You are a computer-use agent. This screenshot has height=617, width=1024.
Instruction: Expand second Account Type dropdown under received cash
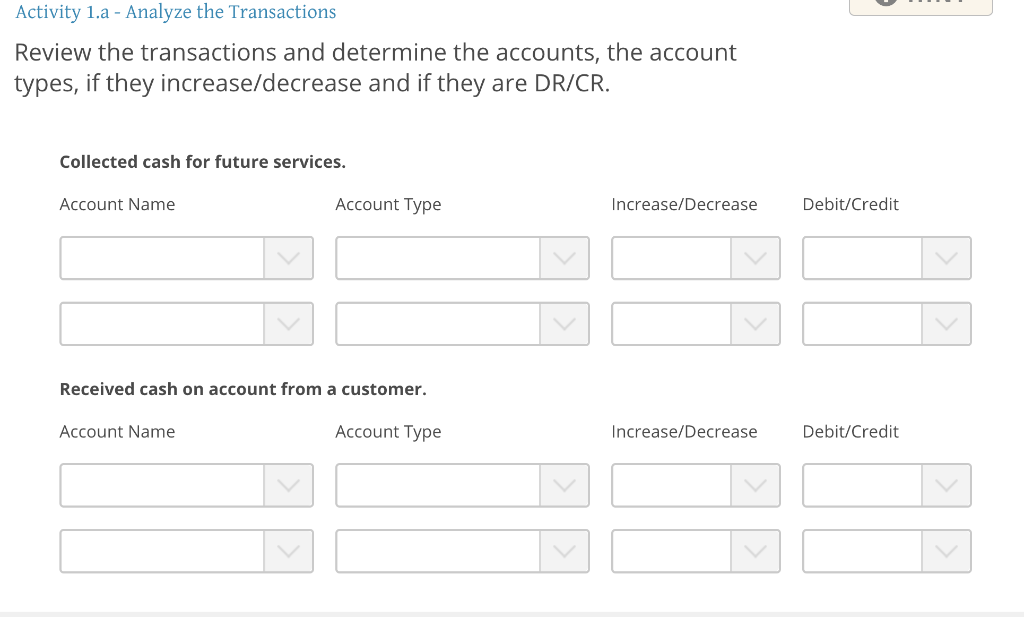(x=565, y=551)
